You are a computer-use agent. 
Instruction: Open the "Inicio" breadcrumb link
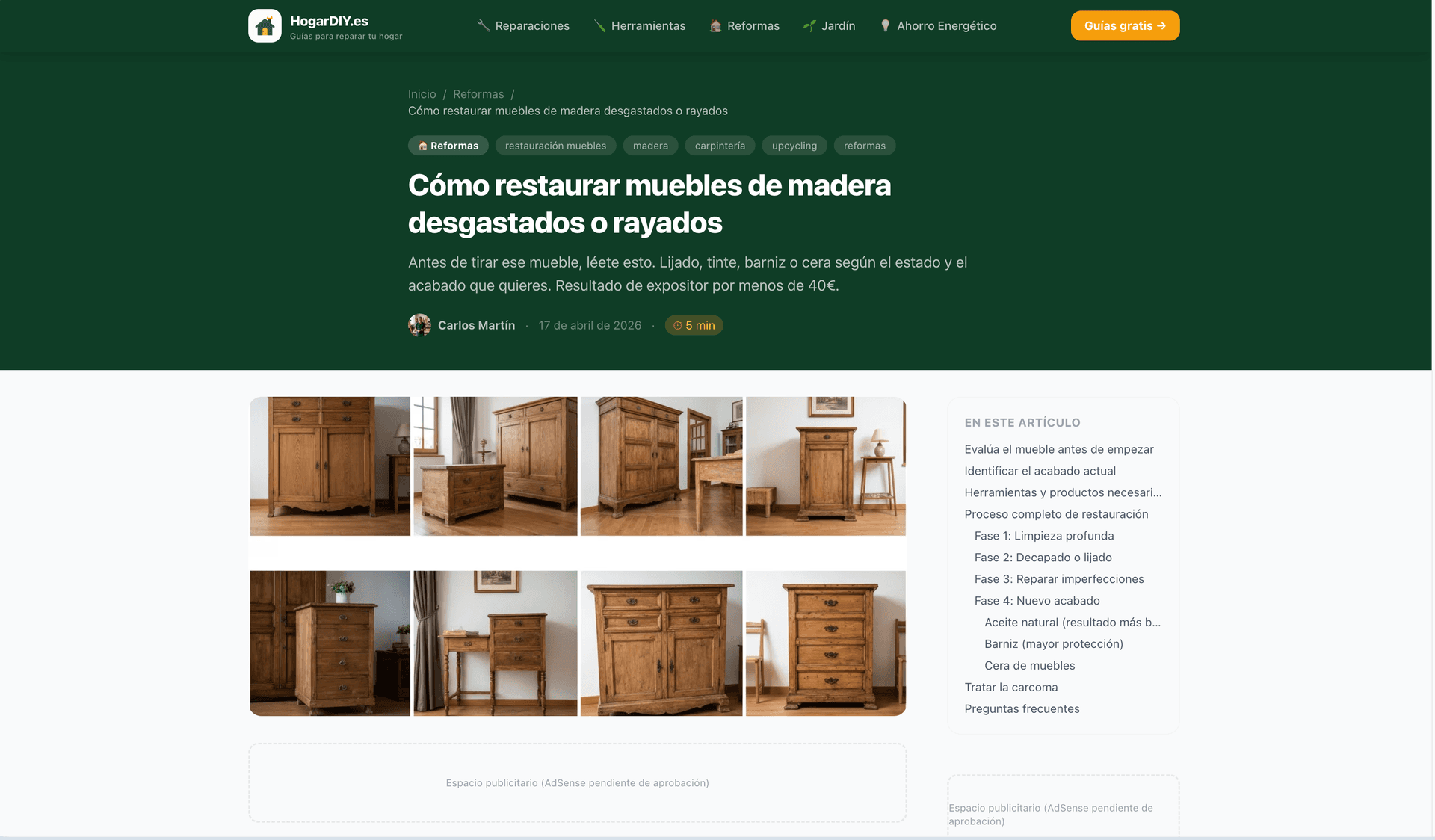tap(422, 94)
